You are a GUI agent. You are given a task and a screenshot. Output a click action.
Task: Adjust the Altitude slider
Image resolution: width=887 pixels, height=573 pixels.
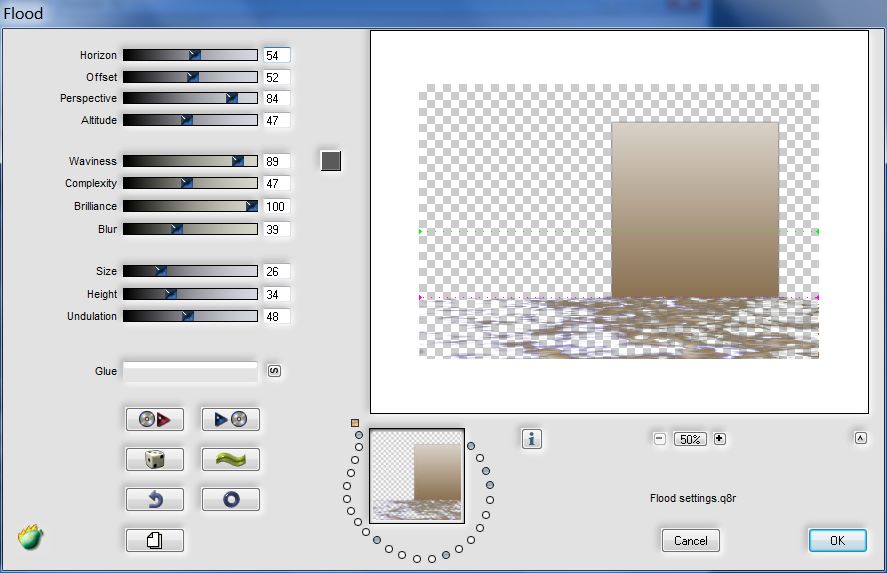coord(190,120)
